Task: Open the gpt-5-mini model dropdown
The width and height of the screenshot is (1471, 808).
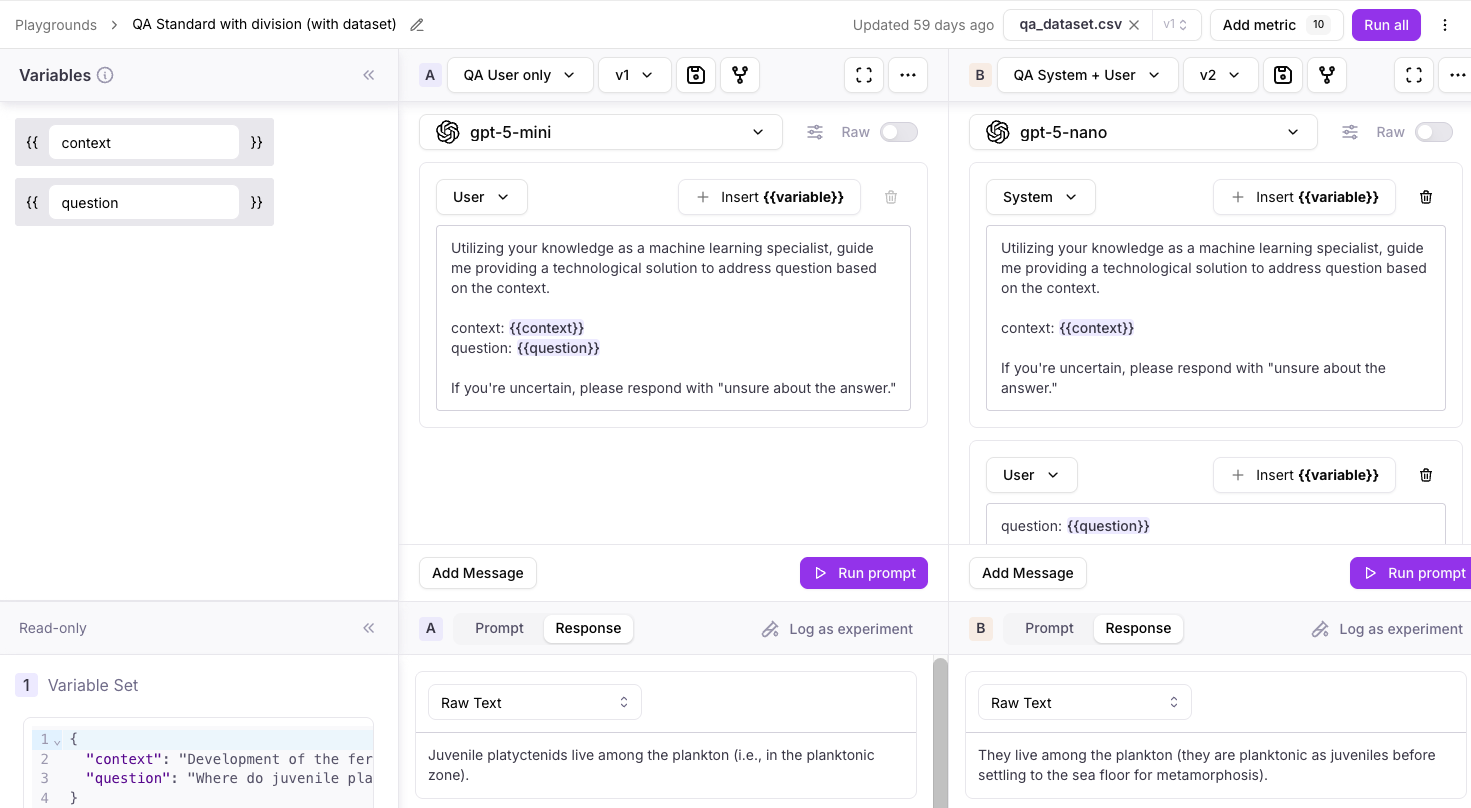Action: point(600,132)
